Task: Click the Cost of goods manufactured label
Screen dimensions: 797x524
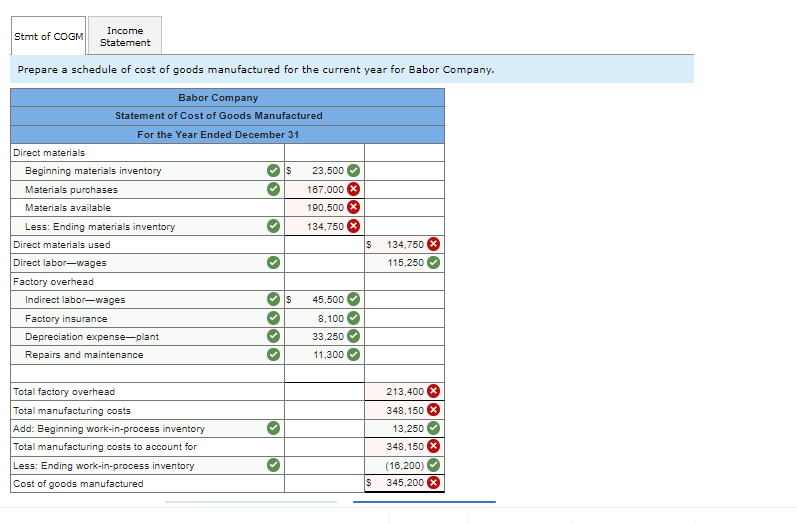Action: pos(78,483)
